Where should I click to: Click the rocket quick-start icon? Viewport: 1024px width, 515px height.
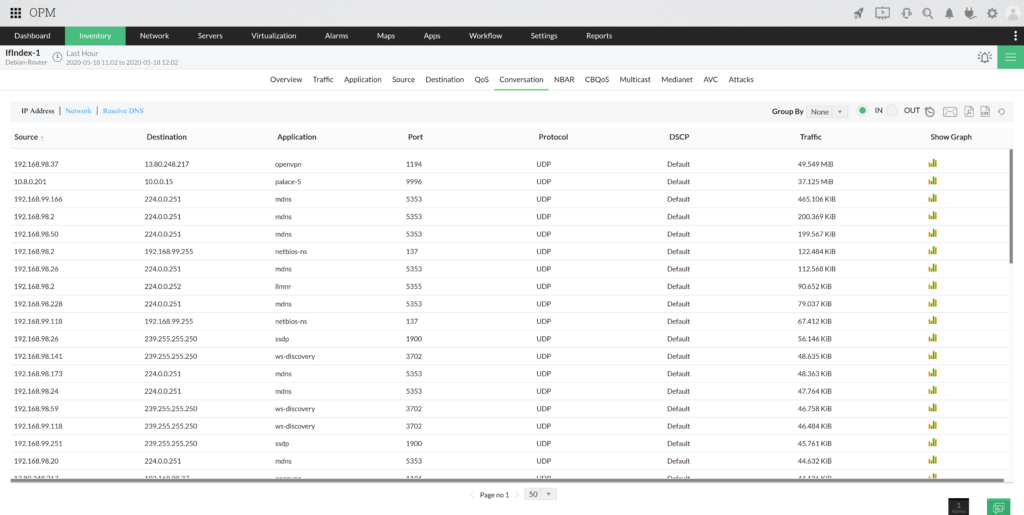coord(858,13)
